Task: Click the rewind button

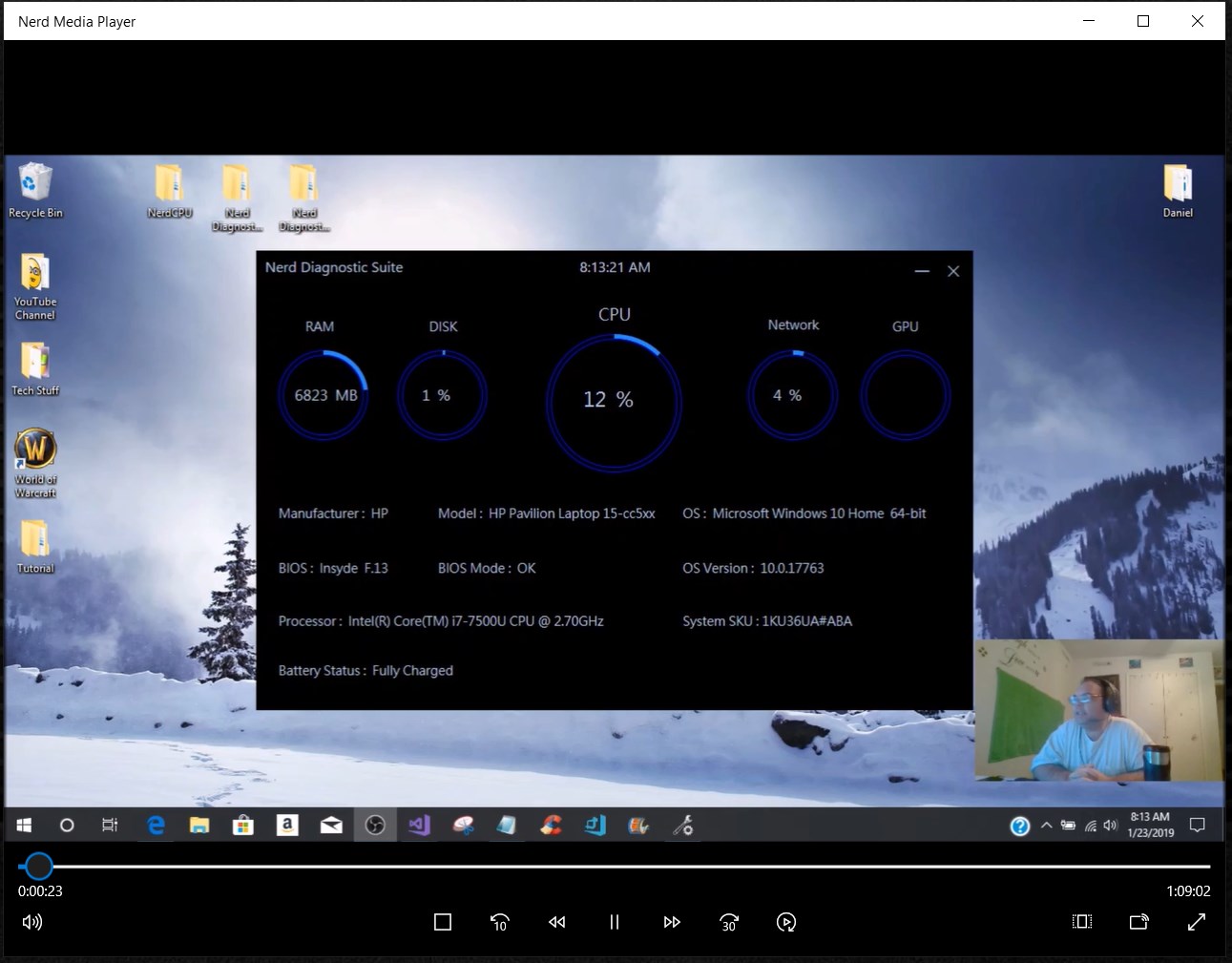Action: pos(557,922)
